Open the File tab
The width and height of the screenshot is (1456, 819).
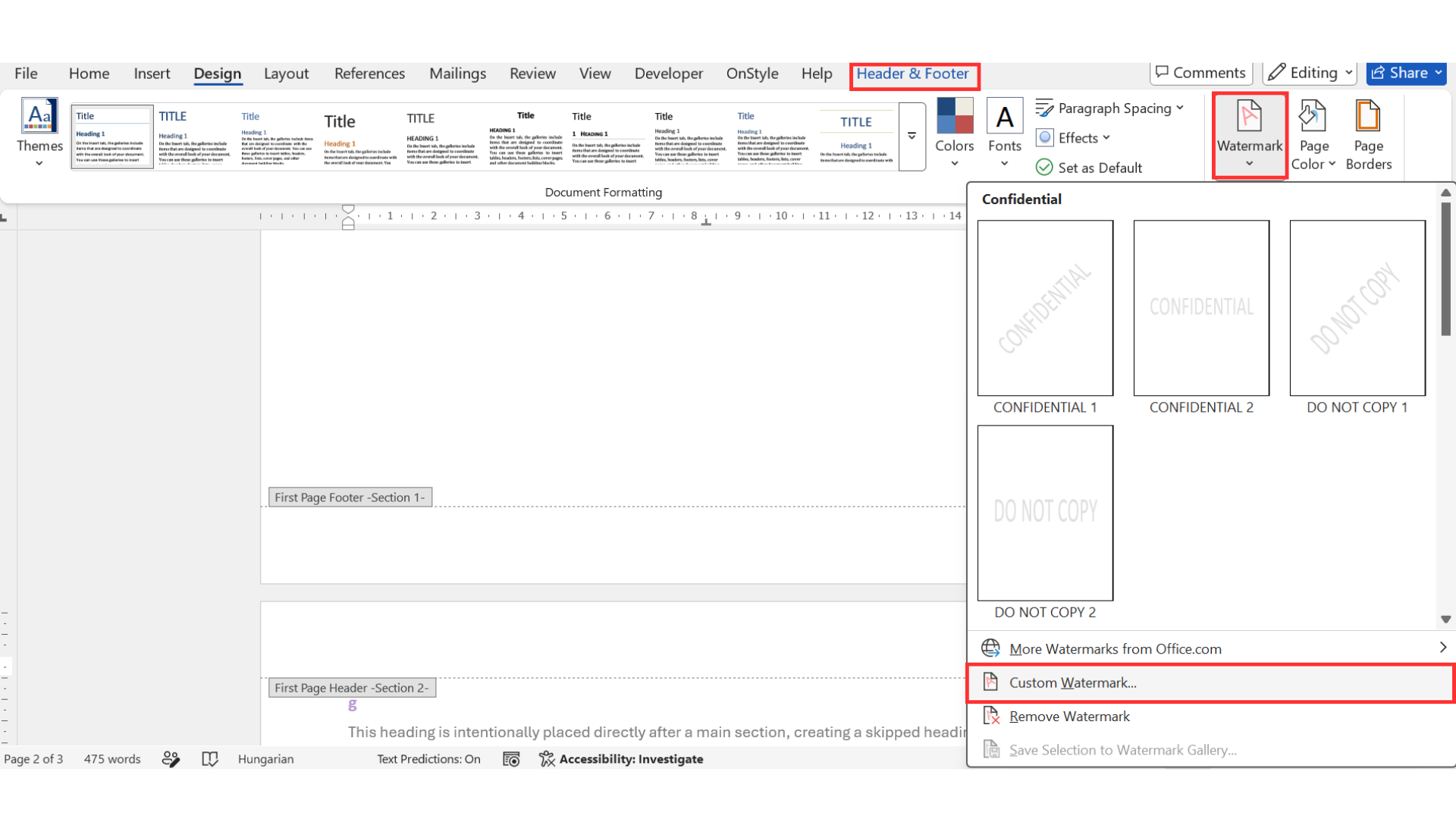26,74
